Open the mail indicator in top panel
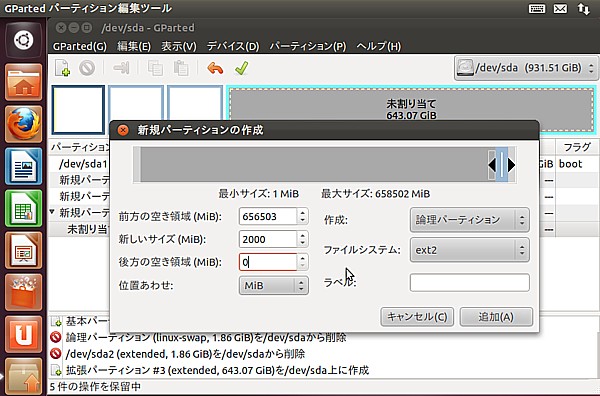Screen dimensions: 600x396 point(560,8)
